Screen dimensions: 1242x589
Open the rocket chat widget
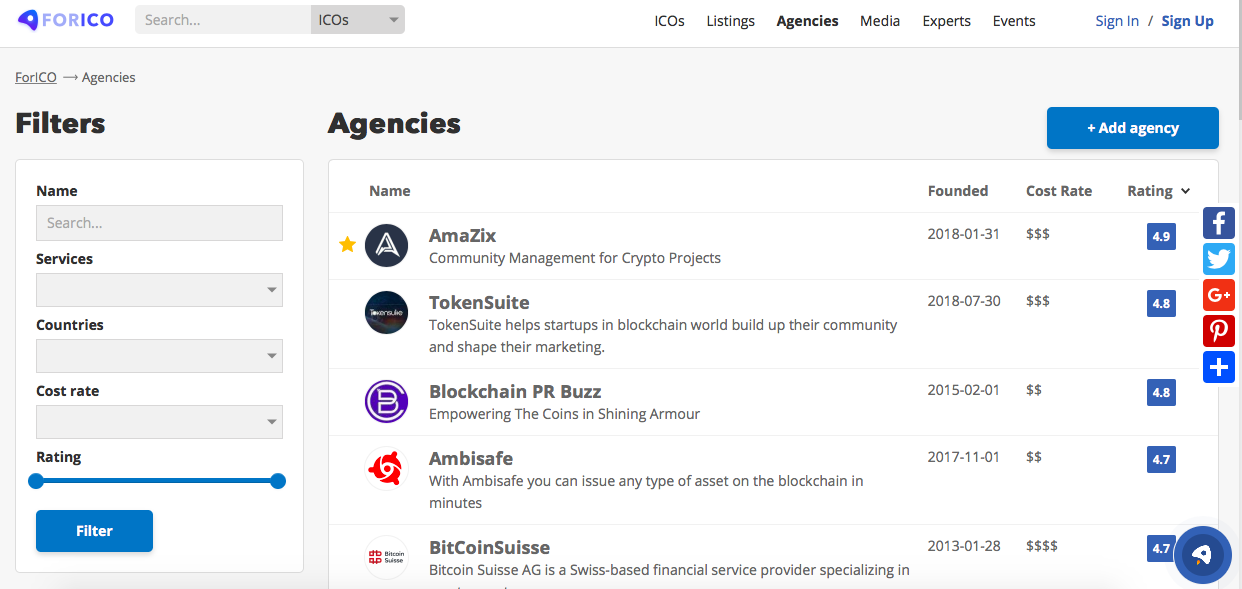pos(1202,554)
